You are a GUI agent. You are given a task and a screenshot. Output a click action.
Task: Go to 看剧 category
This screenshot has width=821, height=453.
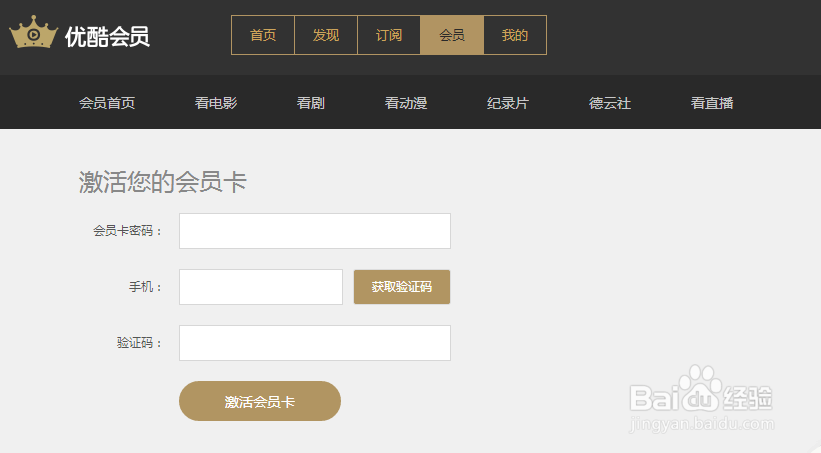click(311, 103)
